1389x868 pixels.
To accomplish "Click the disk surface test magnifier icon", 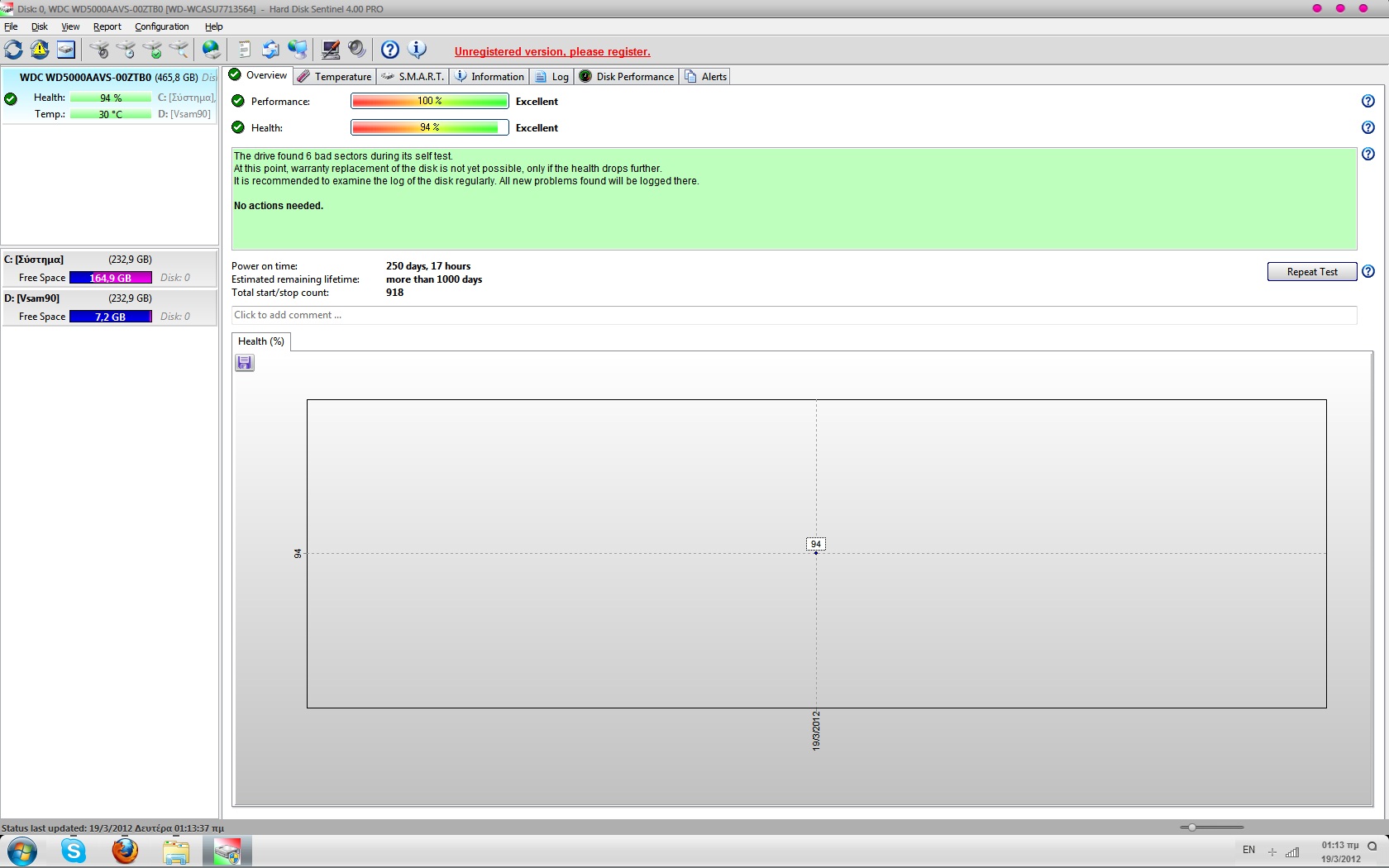I will pyautogui.click(x=179, y=50).
